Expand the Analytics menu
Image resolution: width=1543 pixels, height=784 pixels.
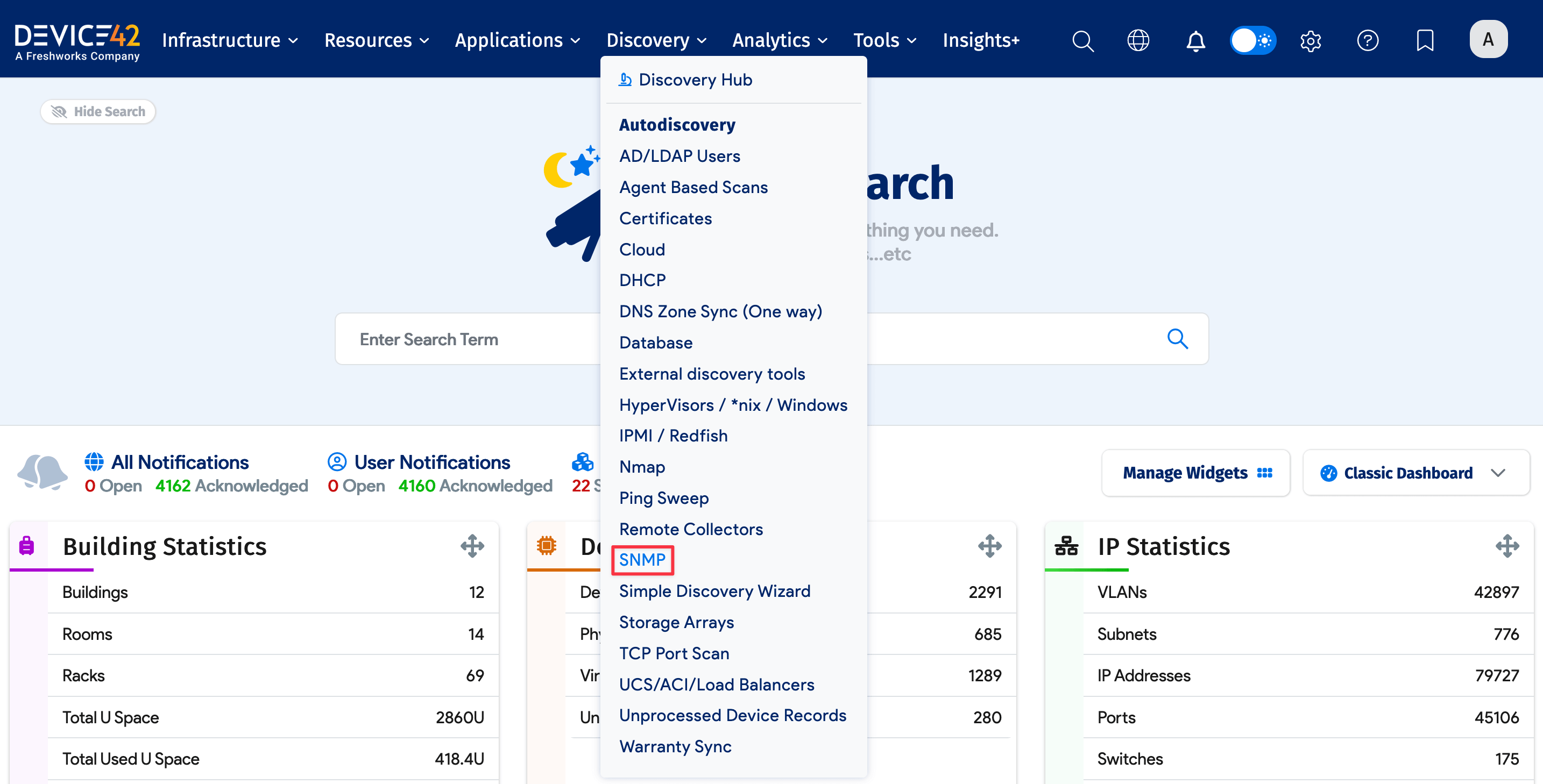click(x=779, y=41)
